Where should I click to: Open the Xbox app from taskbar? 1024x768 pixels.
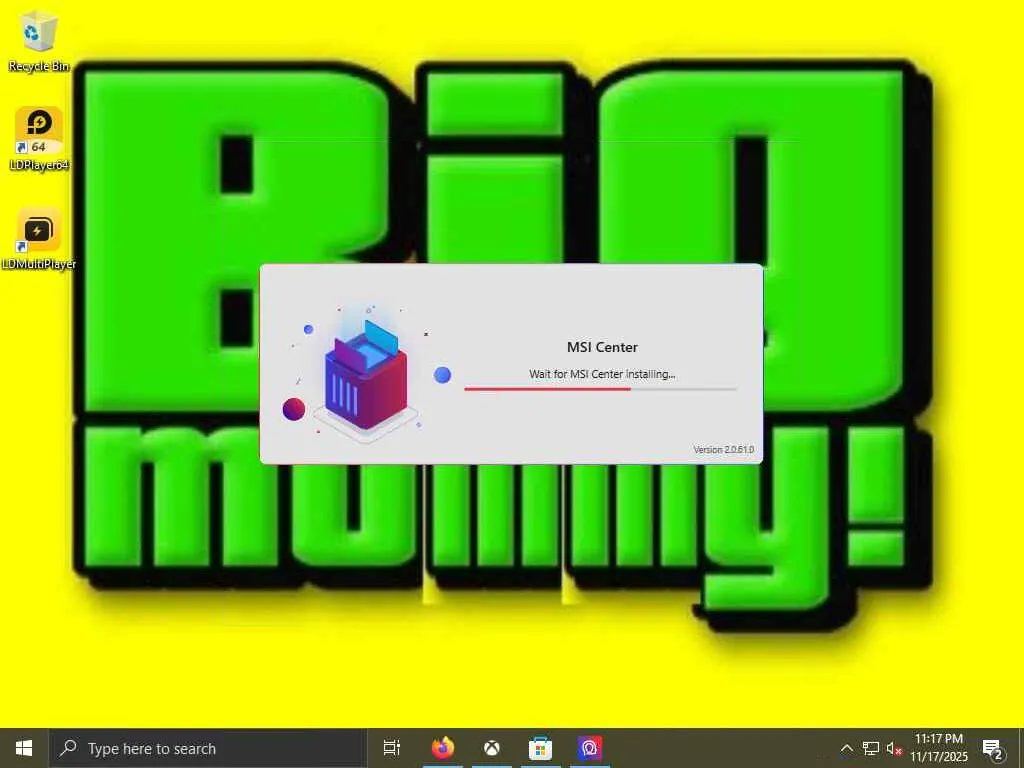pos(492,748)
